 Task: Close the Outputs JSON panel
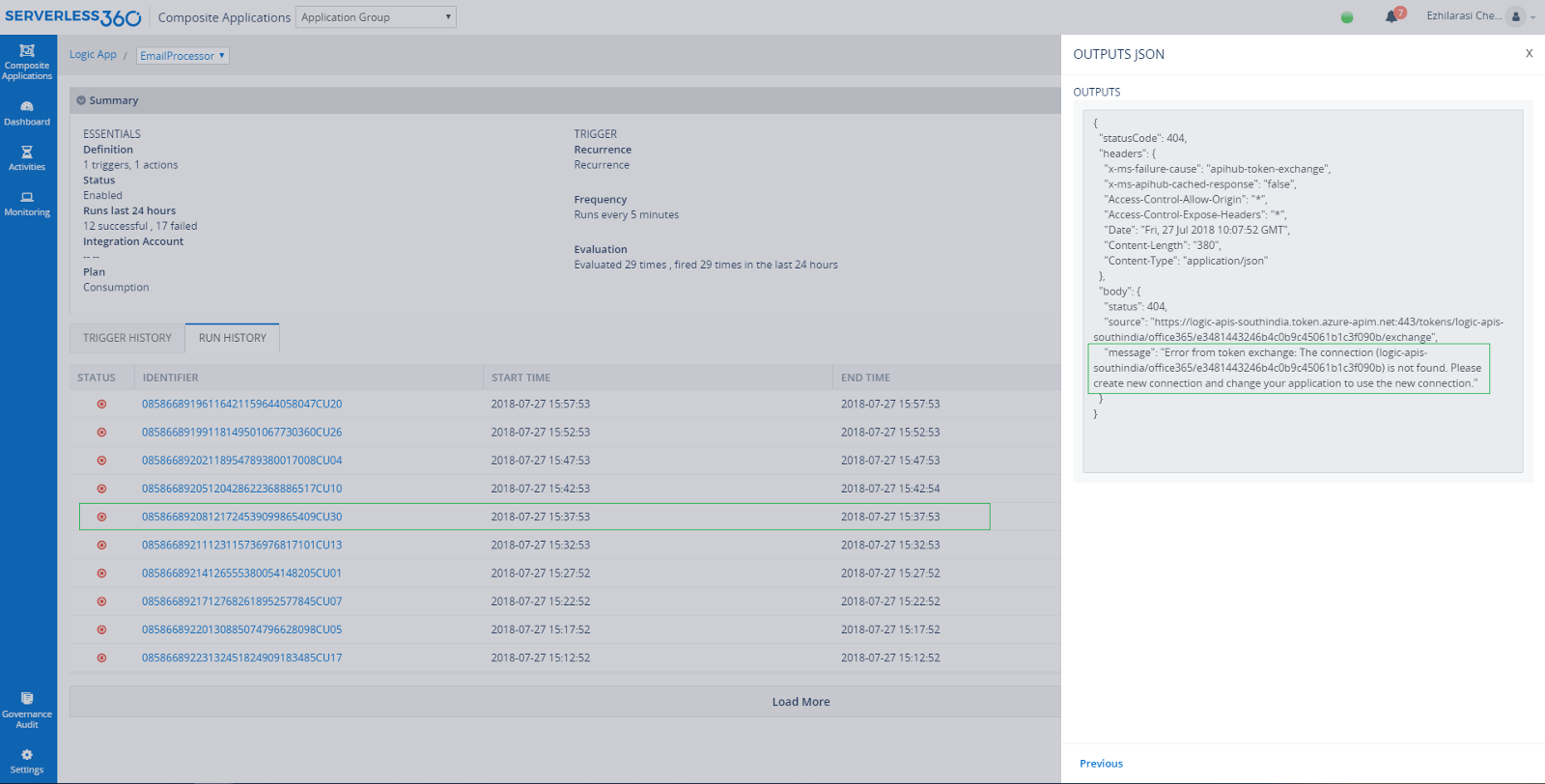click(1530, 54)
